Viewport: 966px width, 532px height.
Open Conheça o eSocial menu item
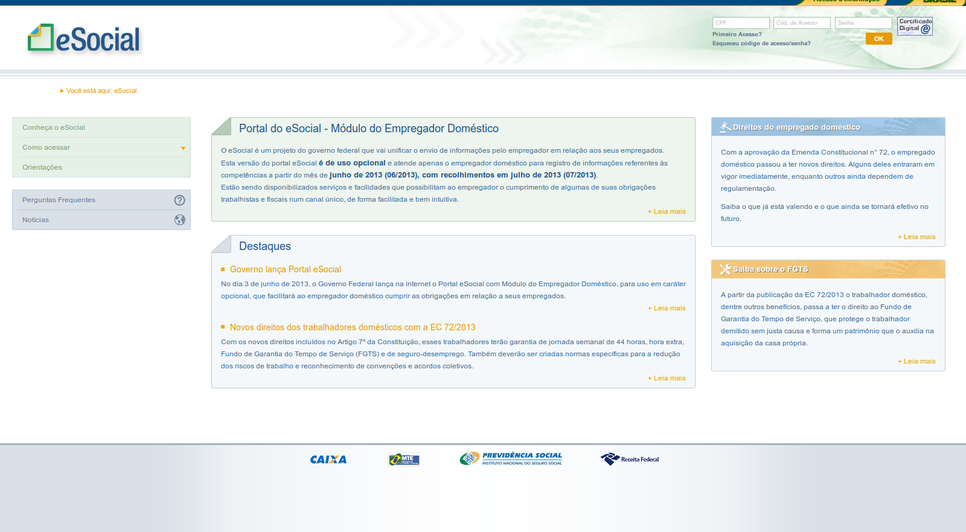(102, 127)
